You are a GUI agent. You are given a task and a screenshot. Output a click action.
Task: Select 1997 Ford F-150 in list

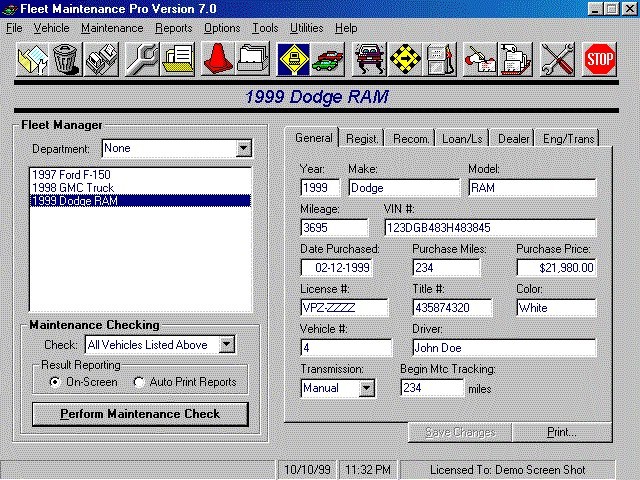point(140,175)
